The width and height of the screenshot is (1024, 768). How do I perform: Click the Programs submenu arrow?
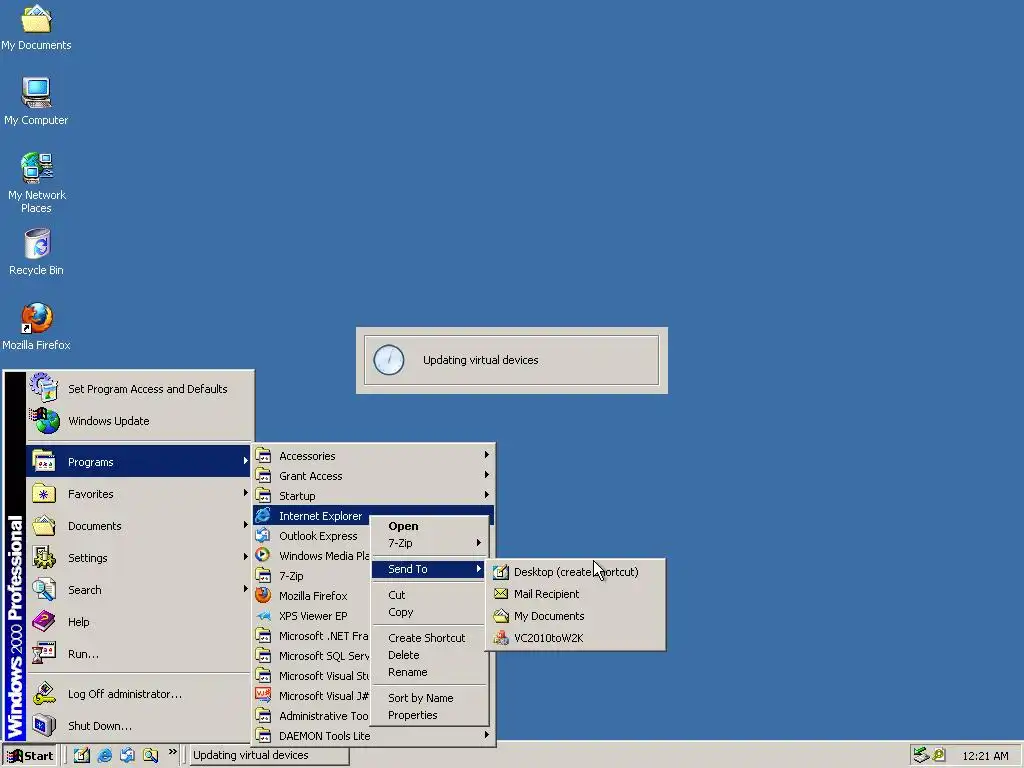(x=246, y=461)
